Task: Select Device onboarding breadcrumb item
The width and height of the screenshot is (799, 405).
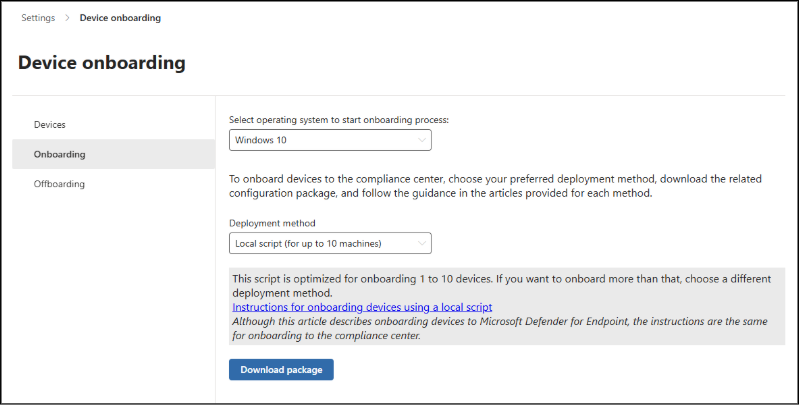Action: click(x=121, y=18)
